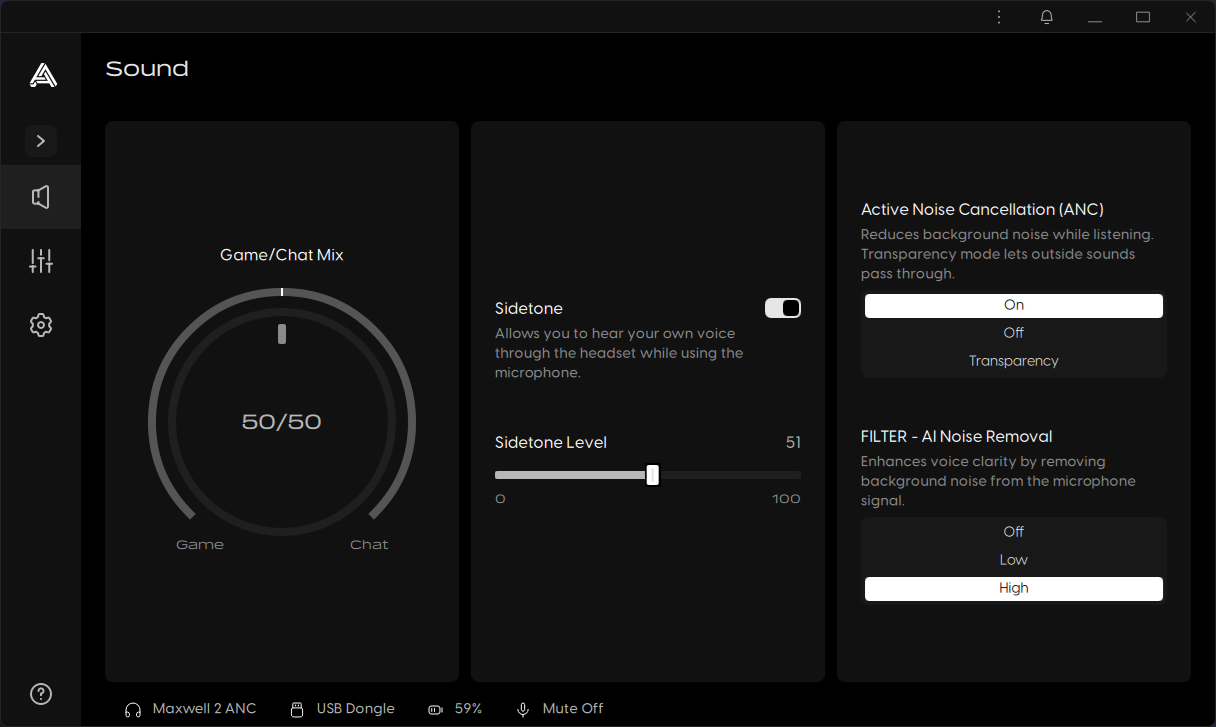The width and height of the screenshot is (1216, 727).
Task: Select ANC Off option
Action: pyautogui.click(x=1014, y=333)
